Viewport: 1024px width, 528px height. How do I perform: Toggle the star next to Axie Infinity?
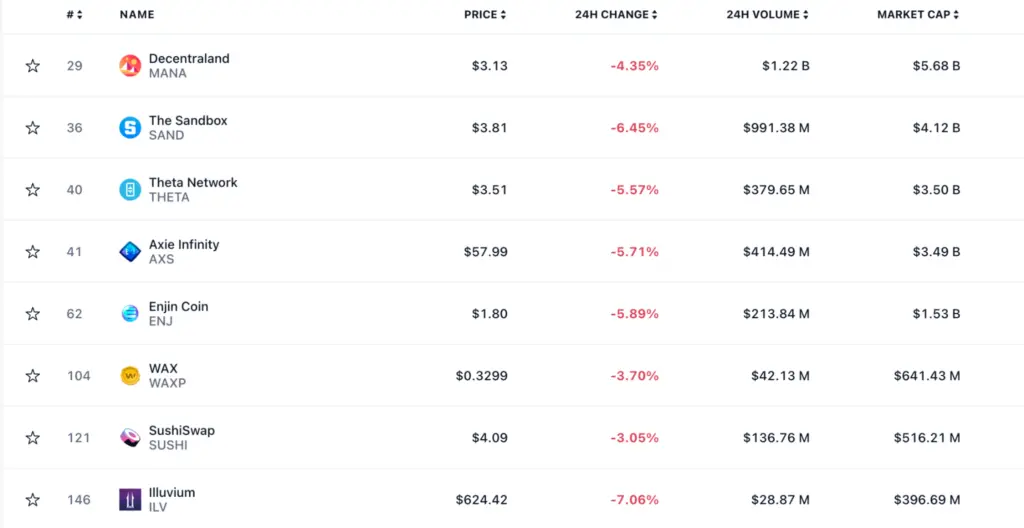(x=33, y=252)
